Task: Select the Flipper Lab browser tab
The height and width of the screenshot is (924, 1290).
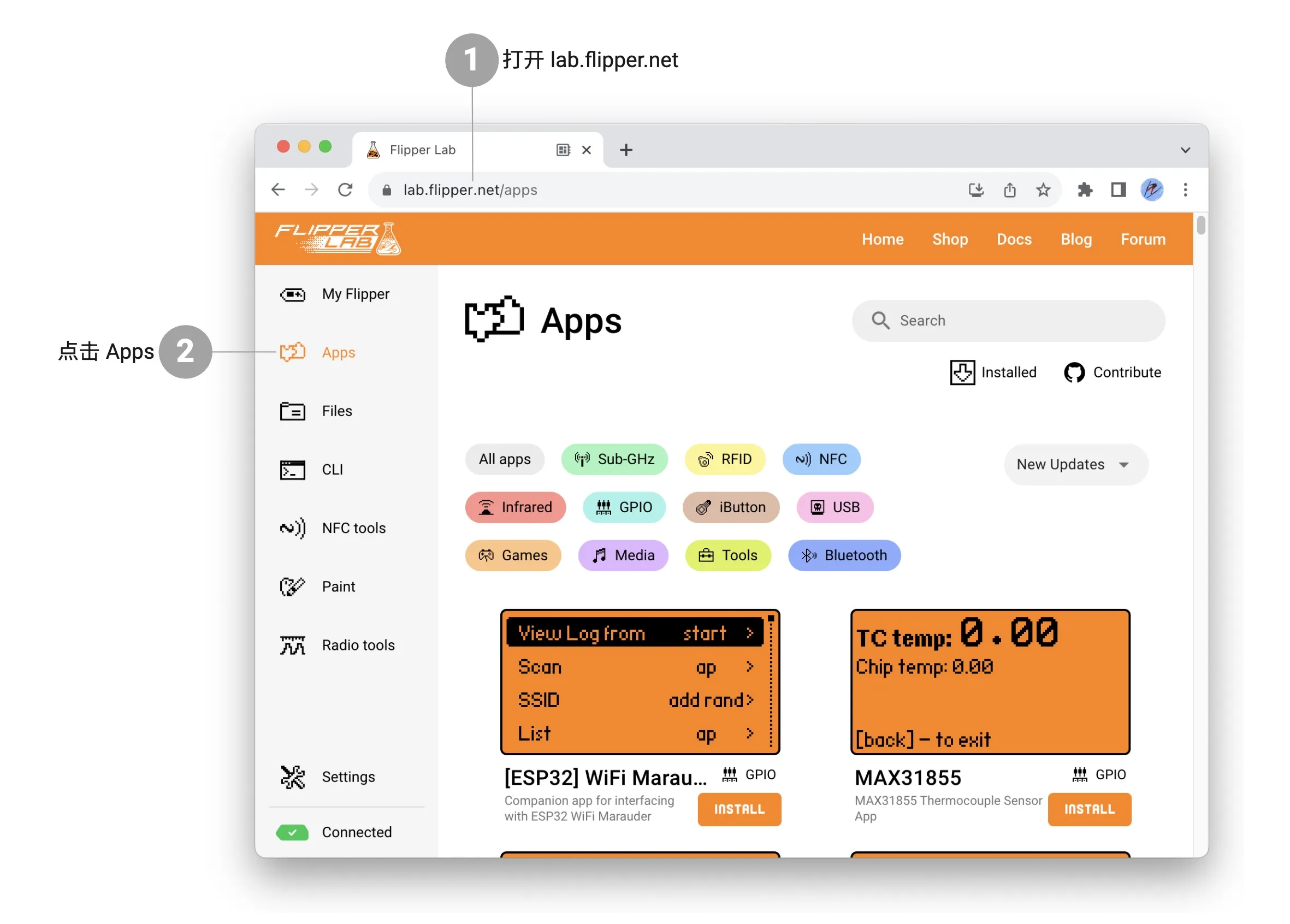Action: (x=478, y=150)
